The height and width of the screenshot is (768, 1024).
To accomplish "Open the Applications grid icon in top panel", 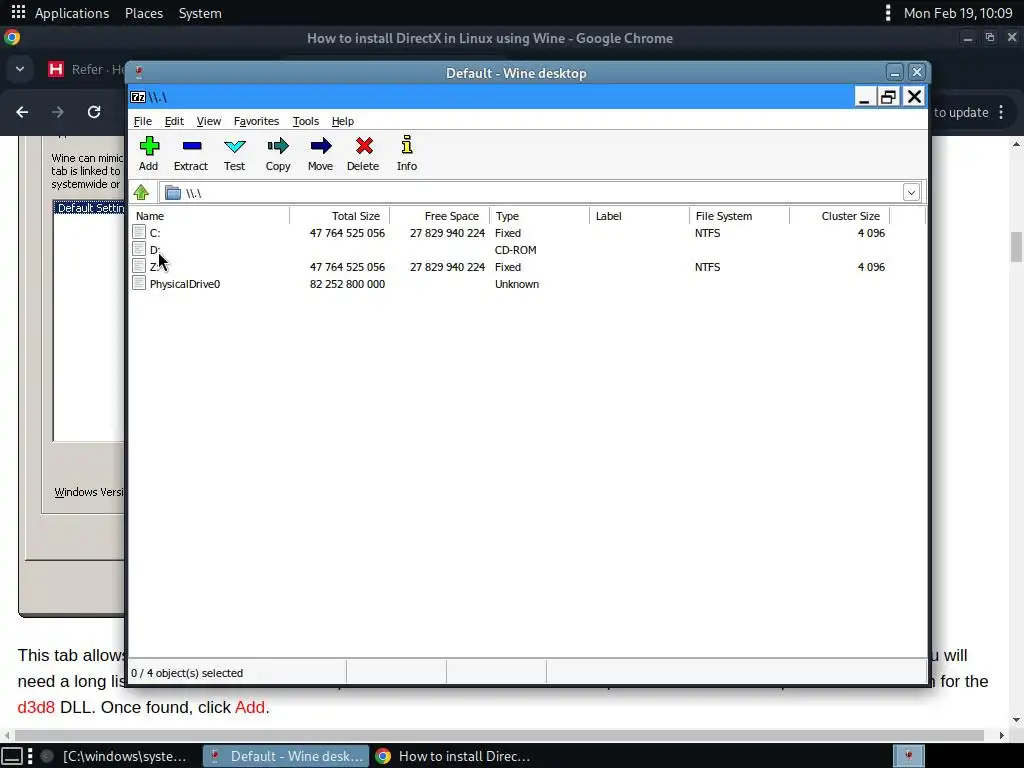I will [x=18, y=12].
